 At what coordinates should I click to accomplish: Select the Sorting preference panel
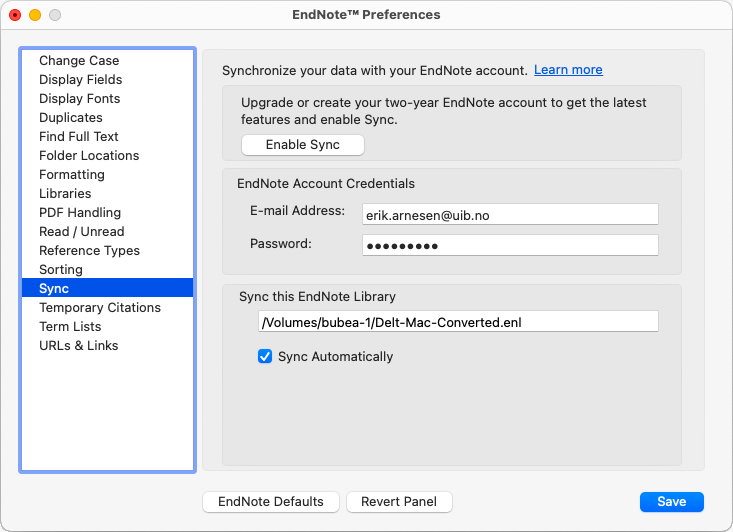click(x=107, y=270)
